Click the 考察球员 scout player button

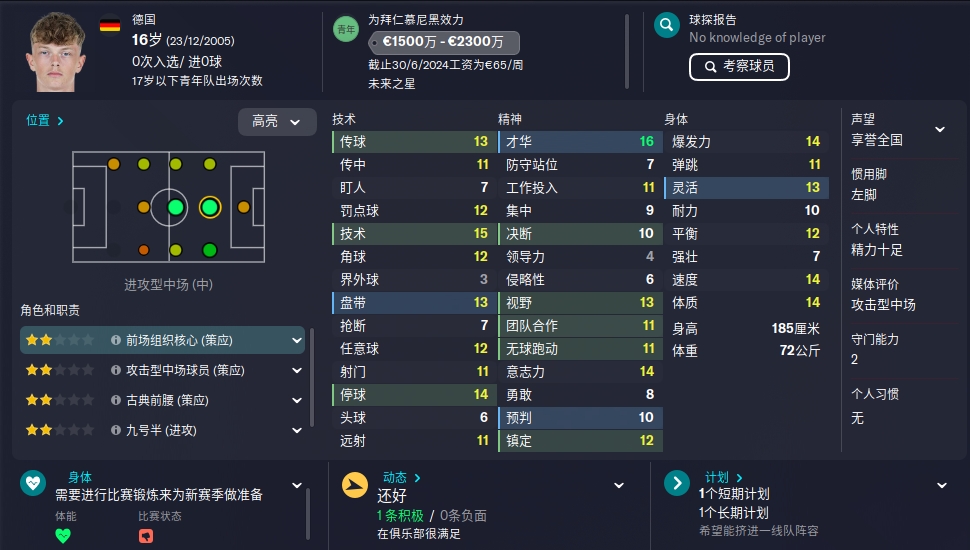739,67
